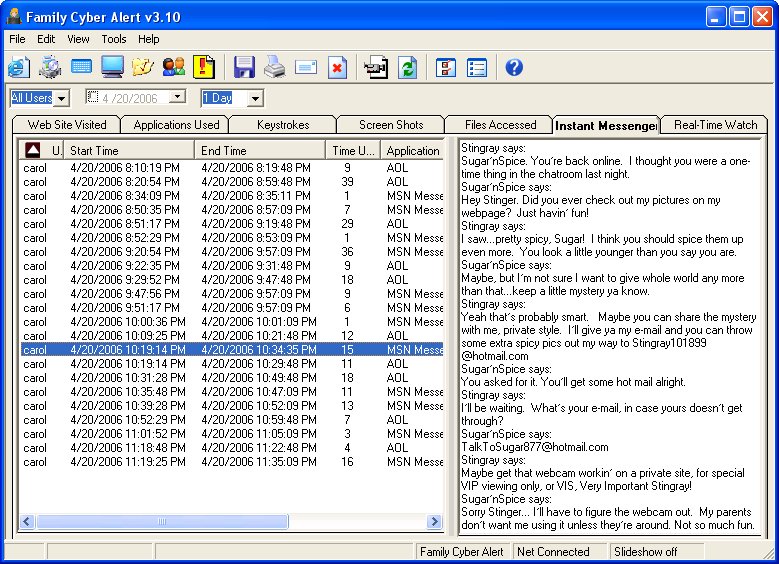Click the blue question mark help icon

click(514, 67)
